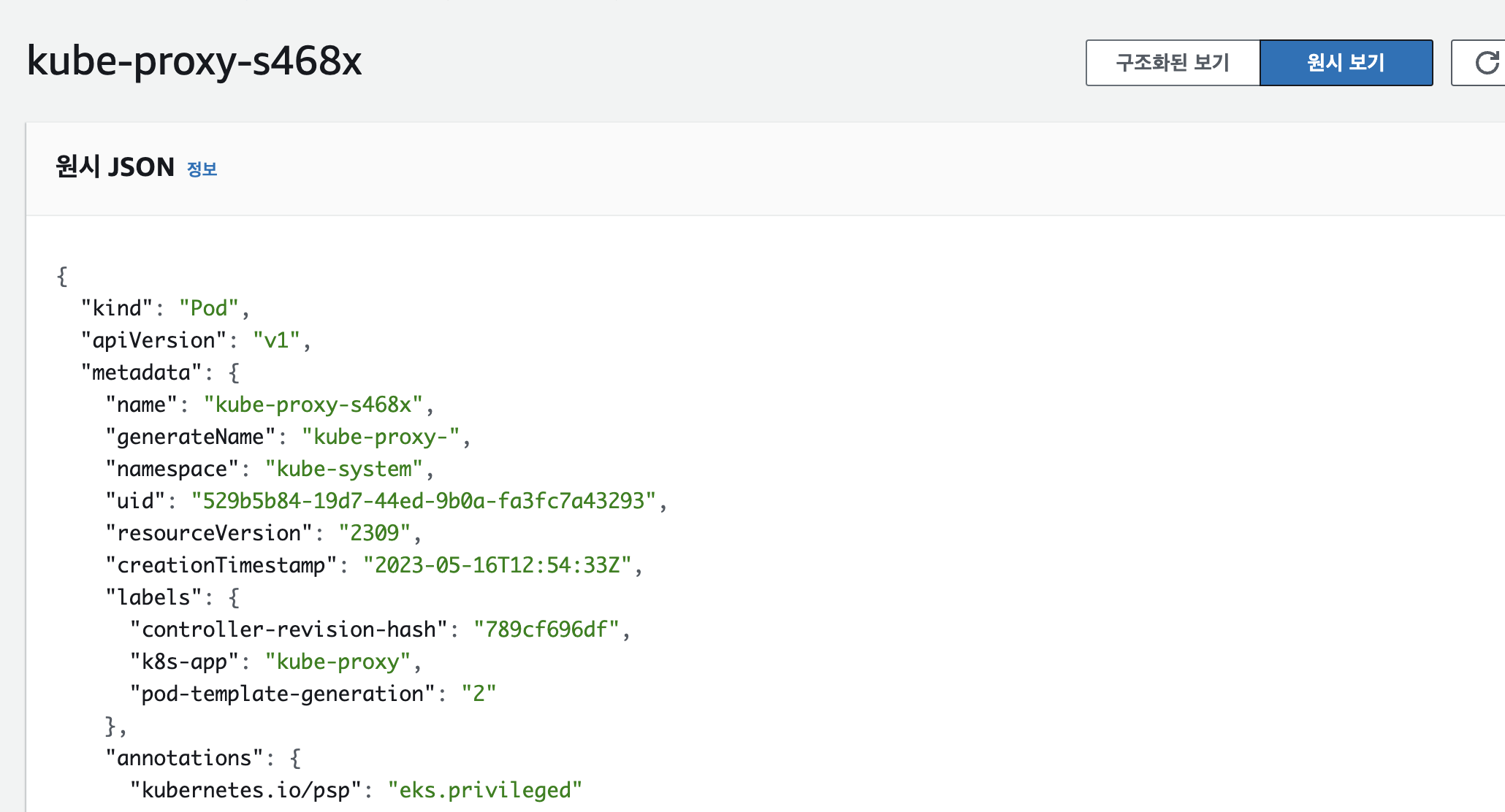
Task: Click the "Pod" kind value
Action: 209,308
